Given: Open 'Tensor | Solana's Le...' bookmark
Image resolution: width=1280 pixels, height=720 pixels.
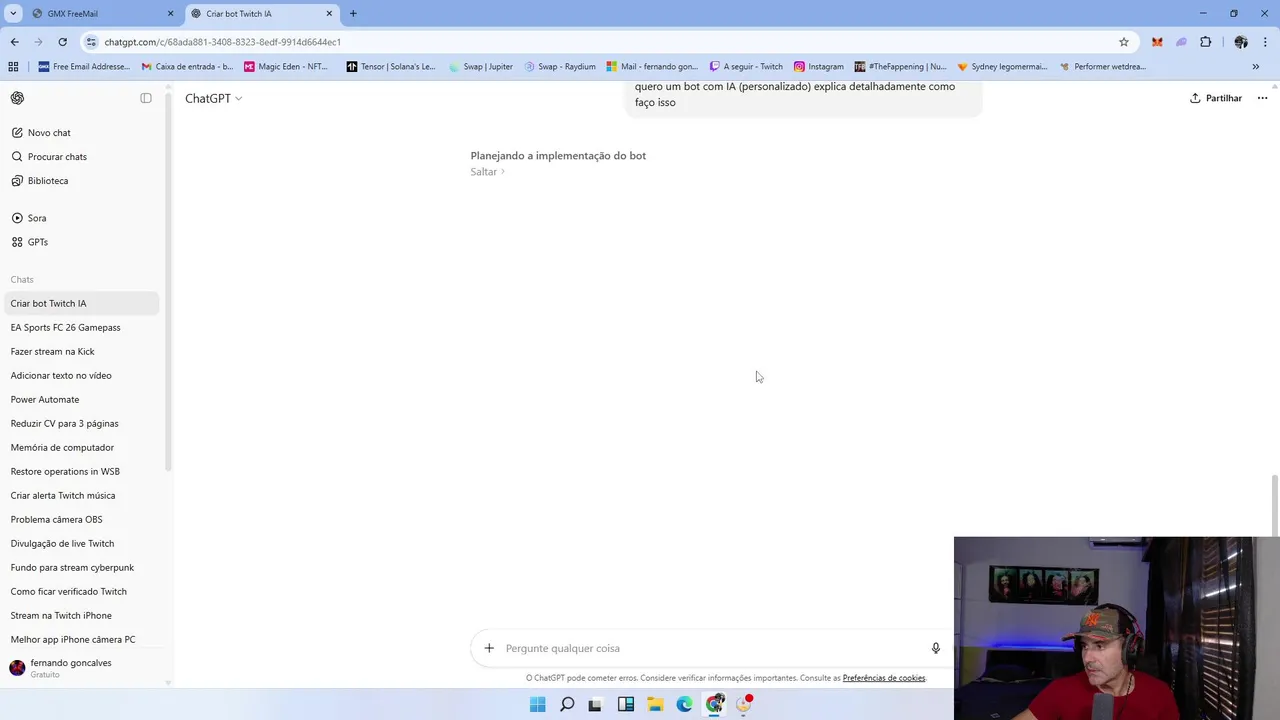Looking at the screenshot, I should pos(391,67).
